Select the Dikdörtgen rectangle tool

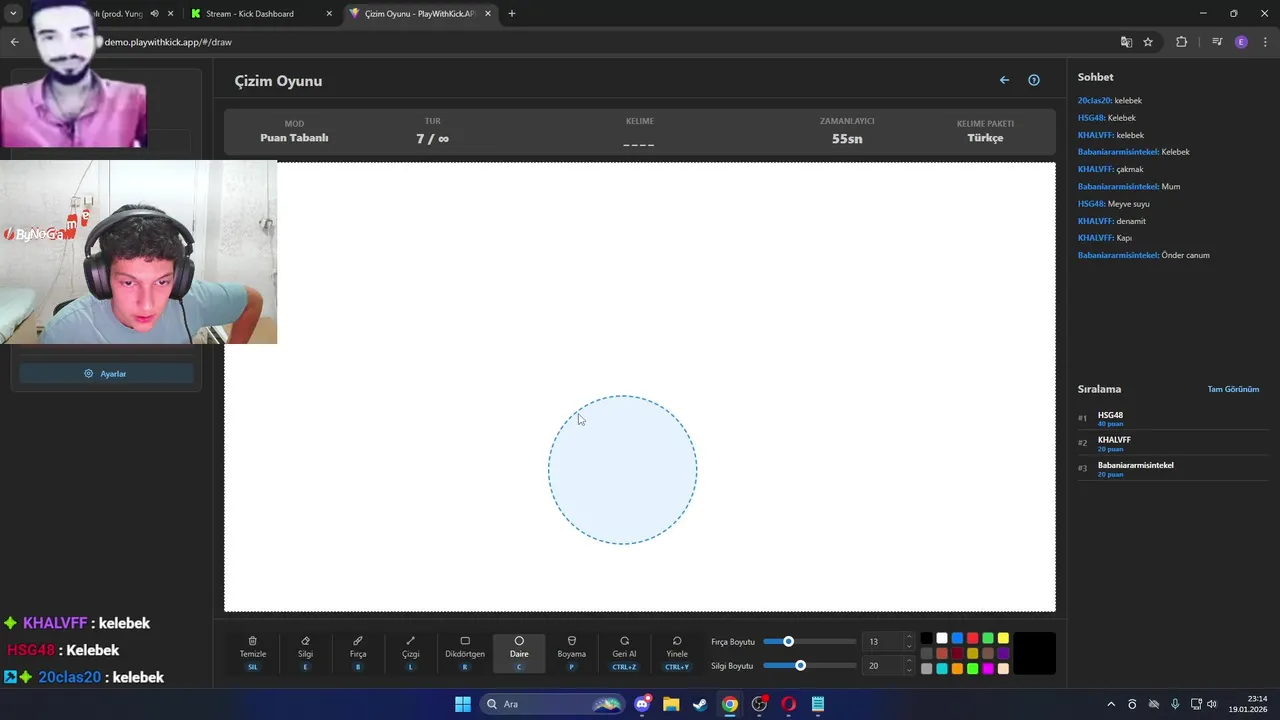click(465, 653)
